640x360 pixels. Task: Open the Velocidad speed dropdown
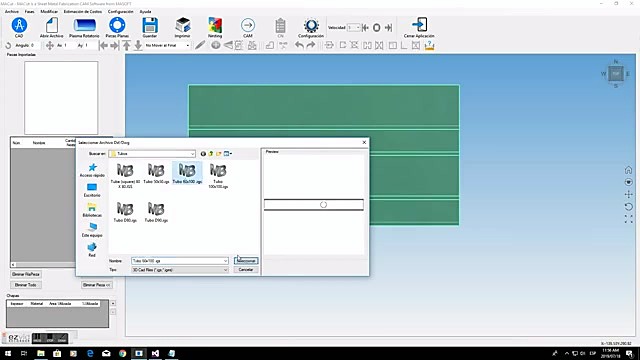tap(358, 28)
